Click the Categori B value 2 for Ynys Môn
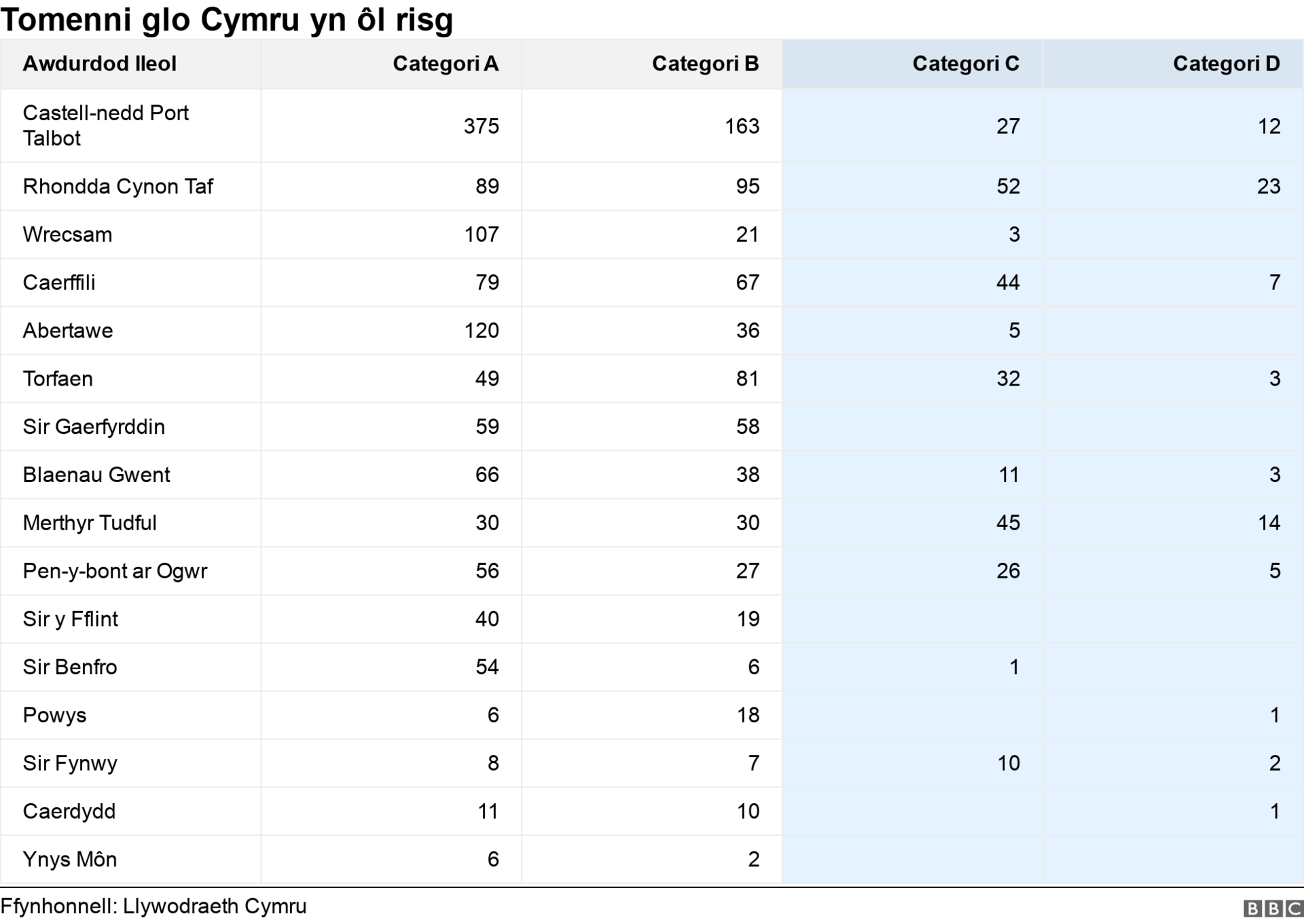The image size is (1304, 924). click(x=754, y=860)
